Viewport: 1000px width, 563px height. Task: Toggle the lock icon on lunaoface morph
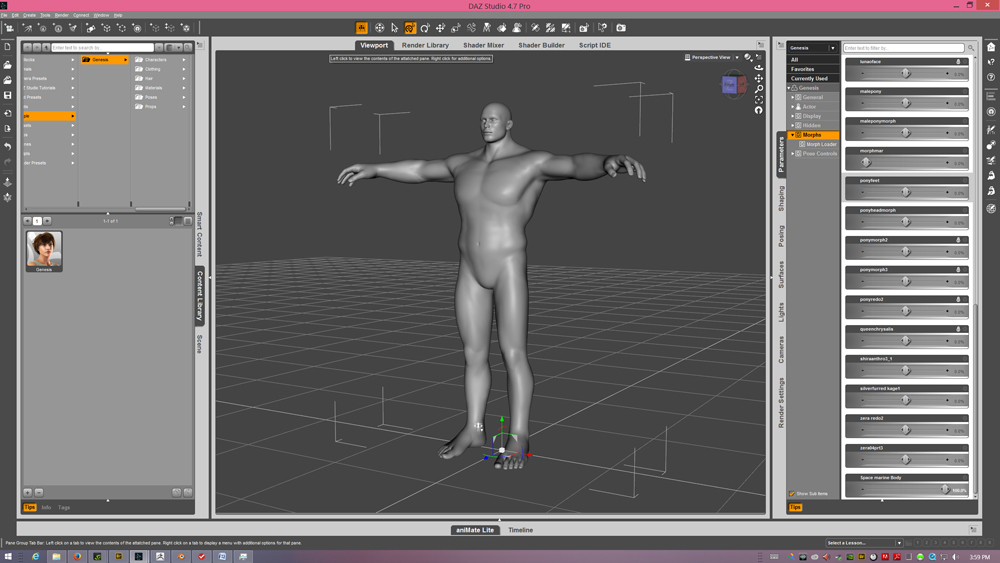958,62
